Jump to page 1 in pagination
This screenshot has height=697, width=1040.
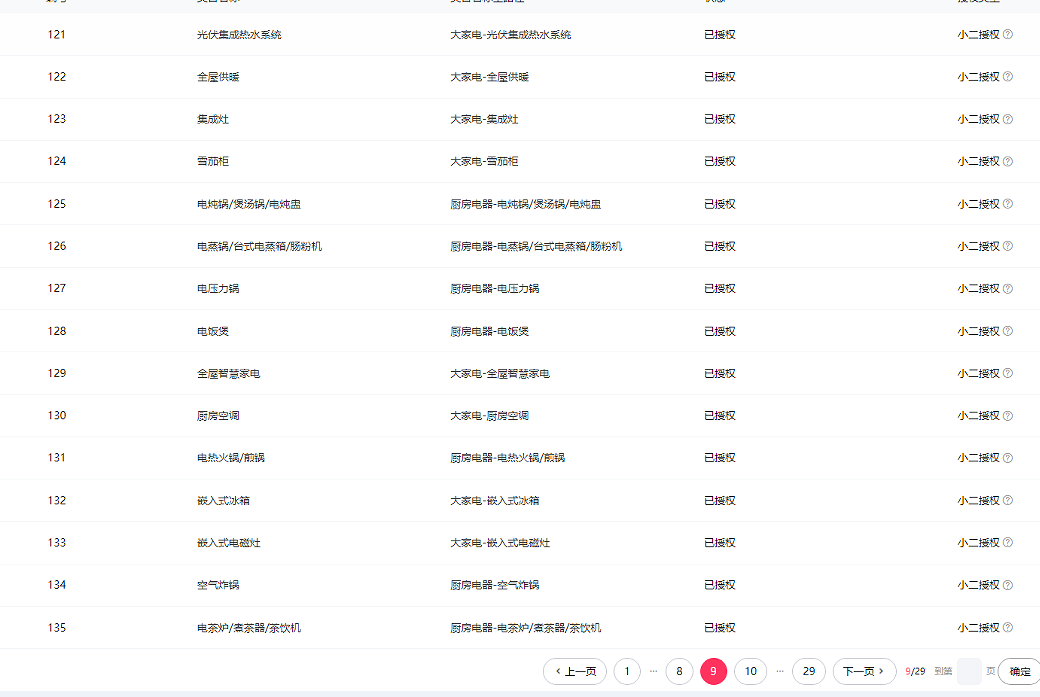627,672
